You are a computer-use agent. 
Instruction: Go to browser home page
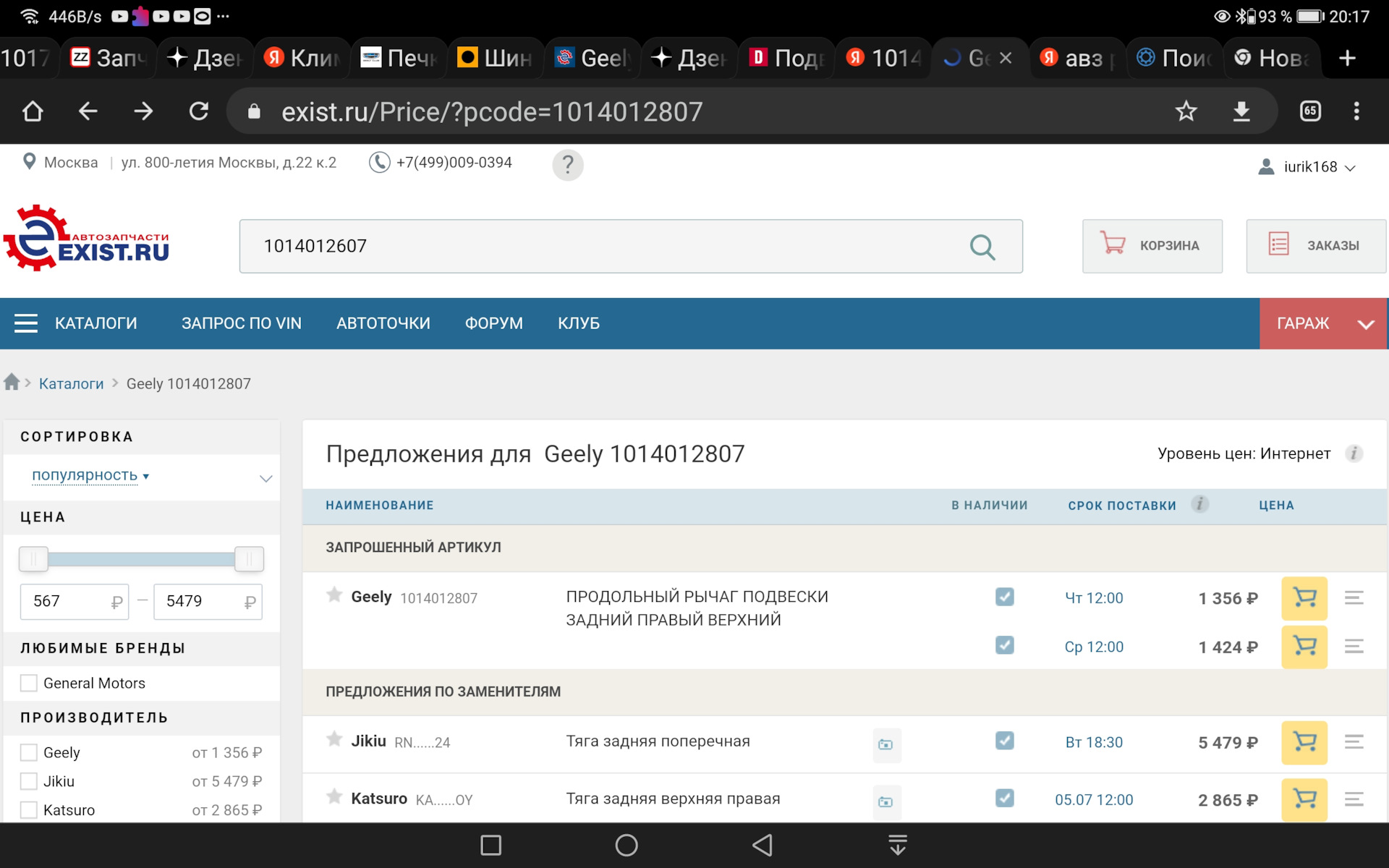tap(33, 111)
